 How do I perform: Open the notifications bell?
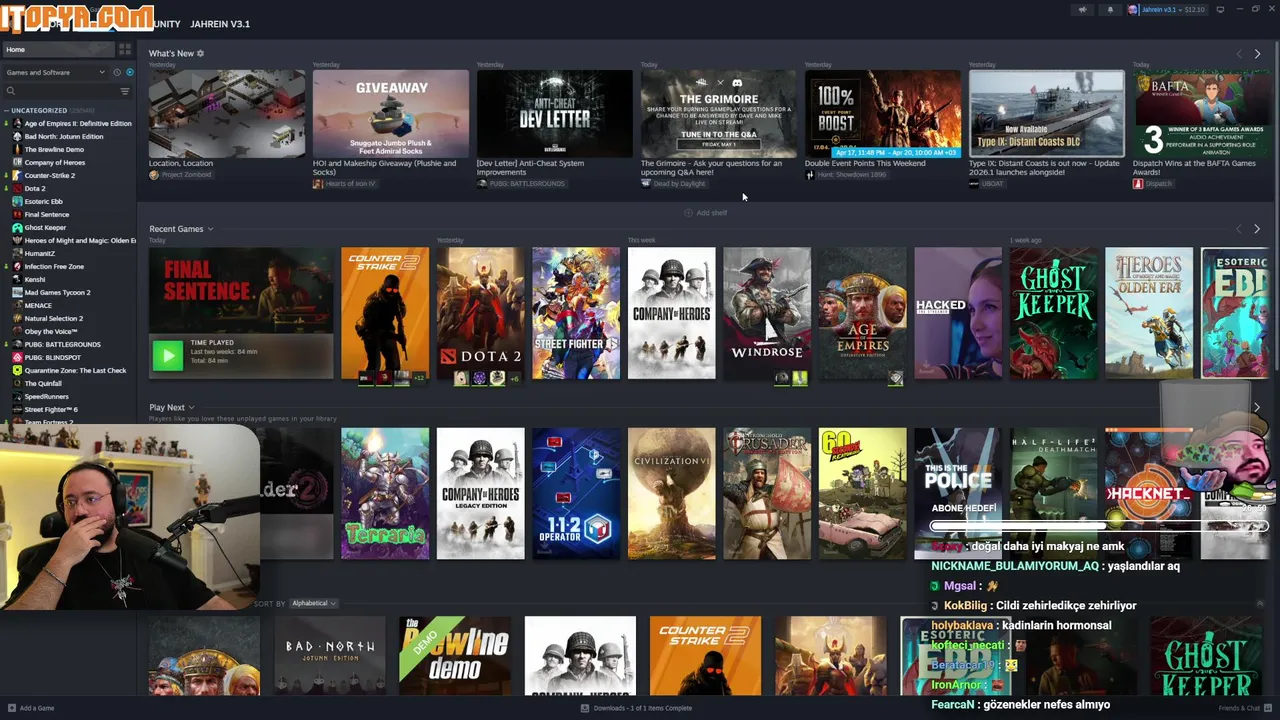click(x=1109, y=9)
